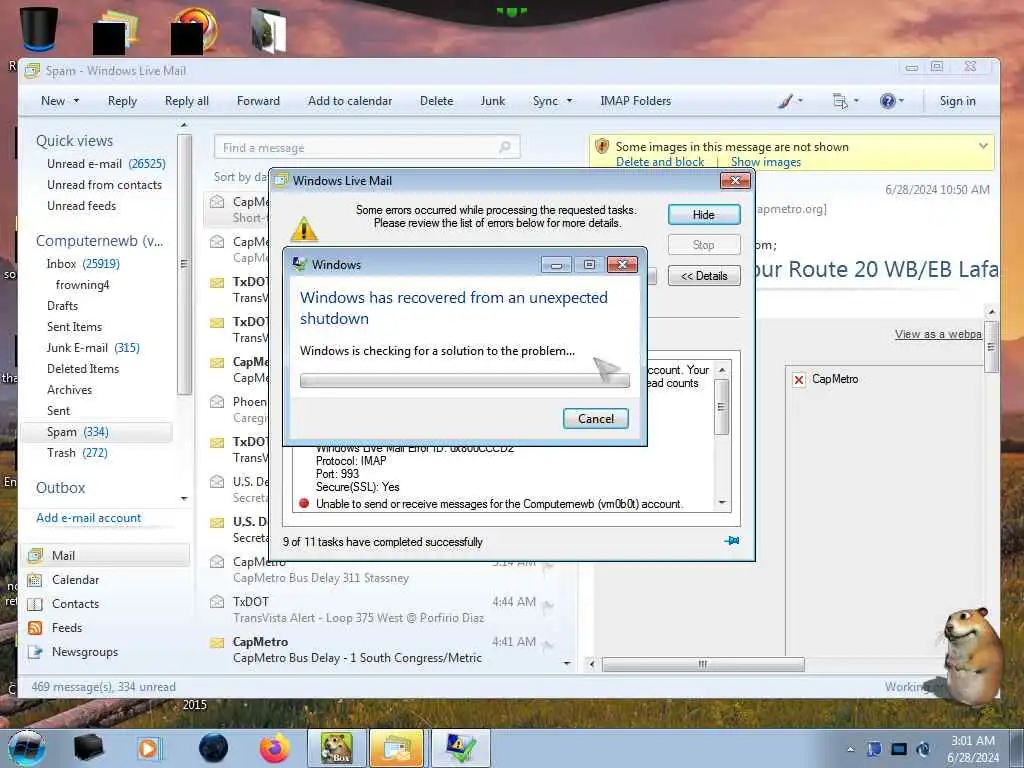This screenshot has height=768, width=1024.
Task: Click Reply in the toolbar
Action: 122,101
